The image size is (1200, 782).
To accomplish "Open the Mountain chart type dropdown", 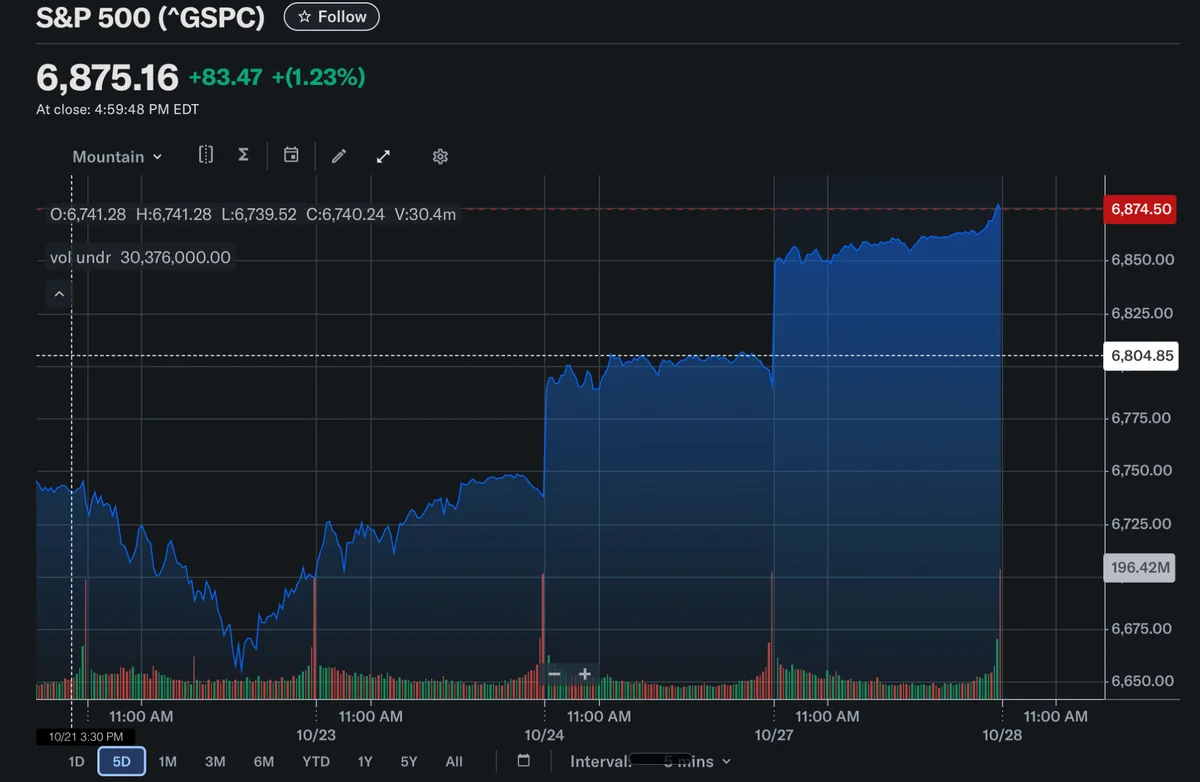I will tap(116, 156).
